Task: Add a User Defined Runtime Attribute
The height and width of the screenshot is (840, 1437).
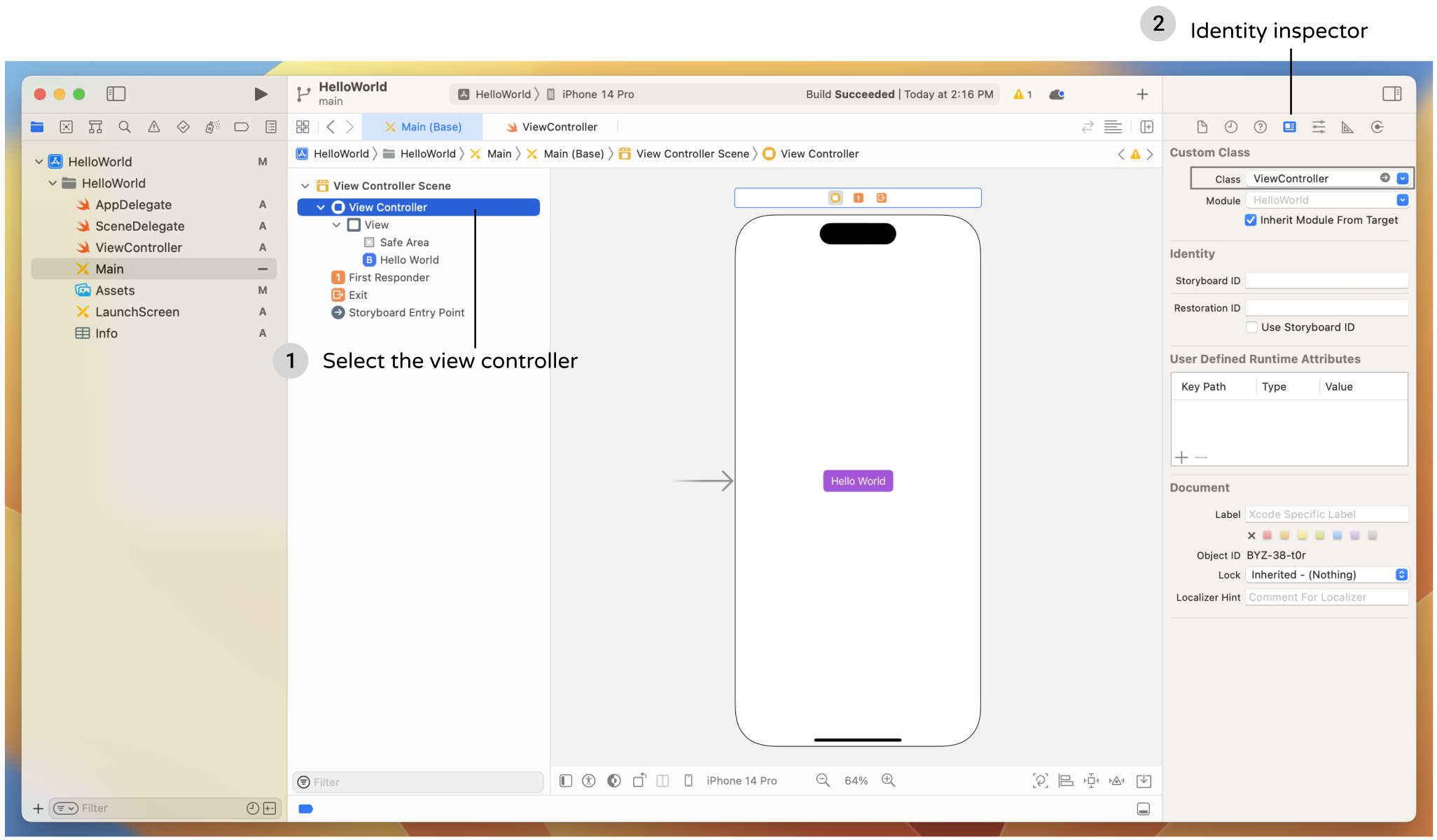Action: 1181,457
